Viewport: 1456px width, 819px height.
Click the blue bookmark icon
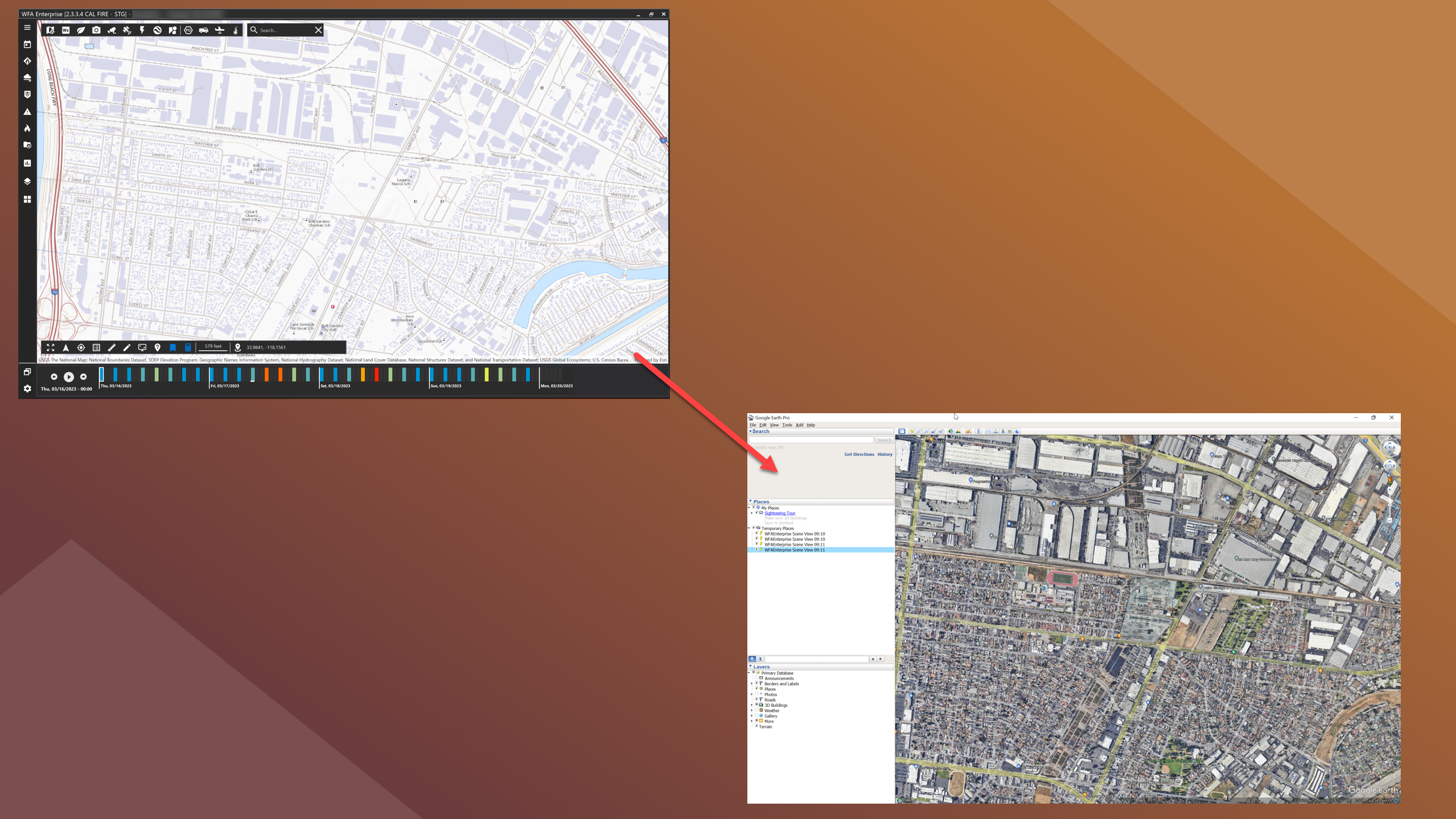pos(172,347)
